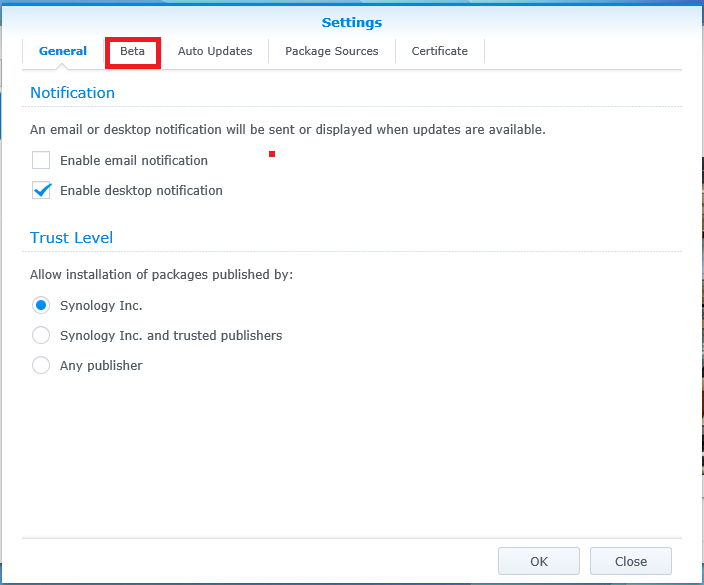Go to the Auto Updates tab
Viewport: 704px width, 585px height.
[215, 51]
